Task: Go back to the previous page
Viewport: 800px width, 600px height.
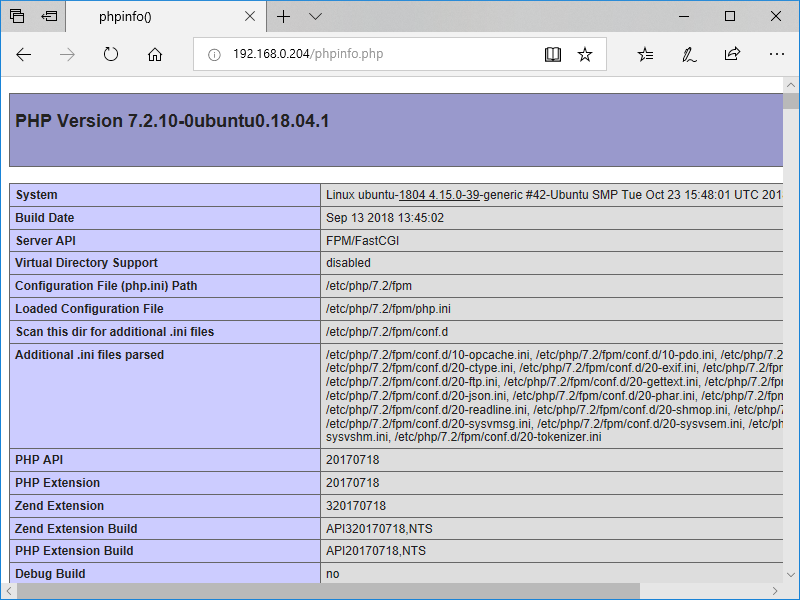Action: tap(23, 54)
